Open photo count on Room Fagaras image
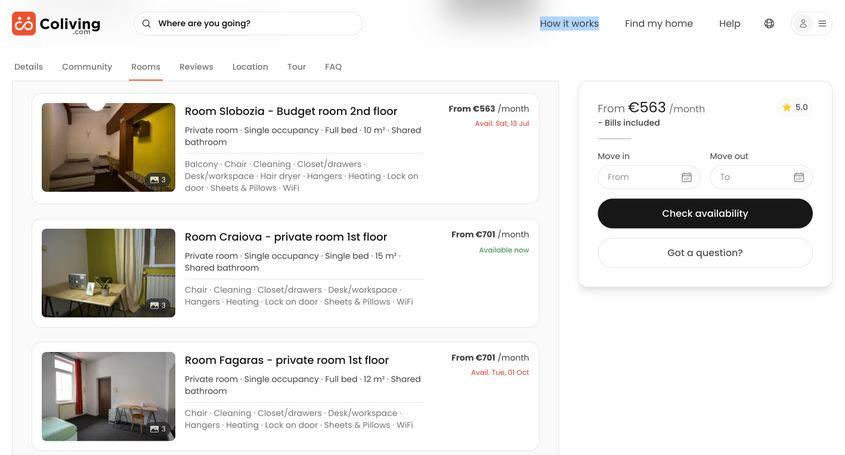 (158, 429)
